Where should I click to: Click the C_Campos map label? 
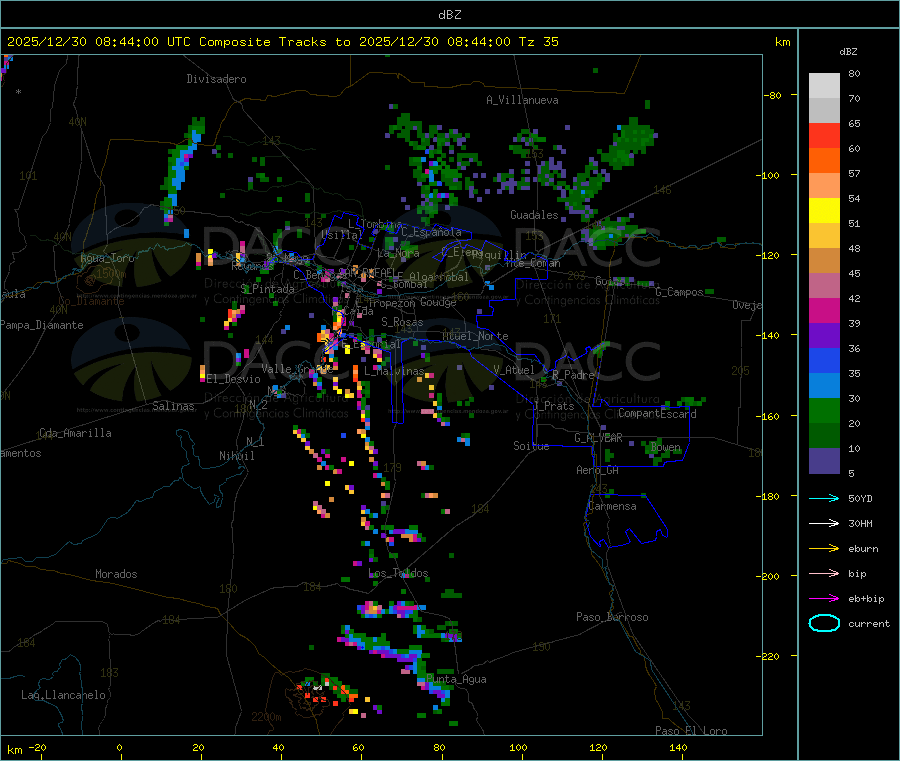click(x=680, y=292)
